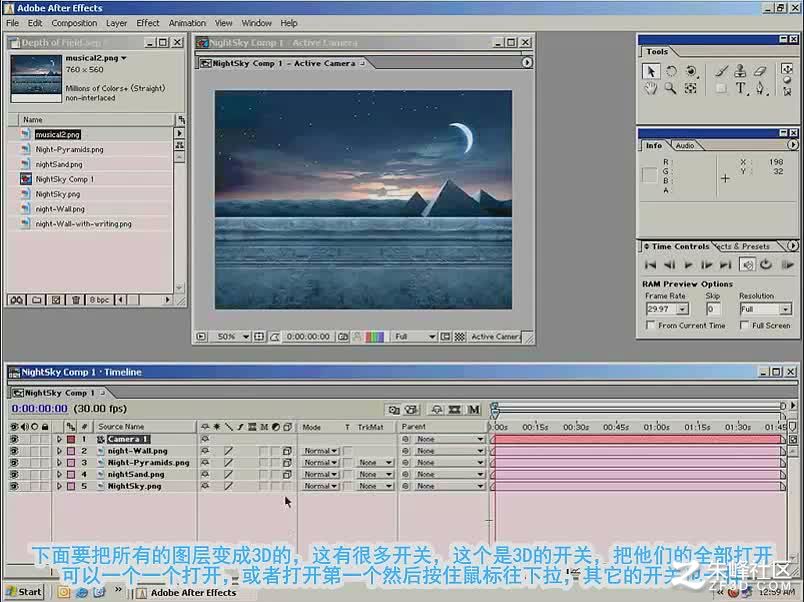This screenshot has height=602, width=804.
Task: Select the Orbit Camera tool
Action: pos(691,71)
